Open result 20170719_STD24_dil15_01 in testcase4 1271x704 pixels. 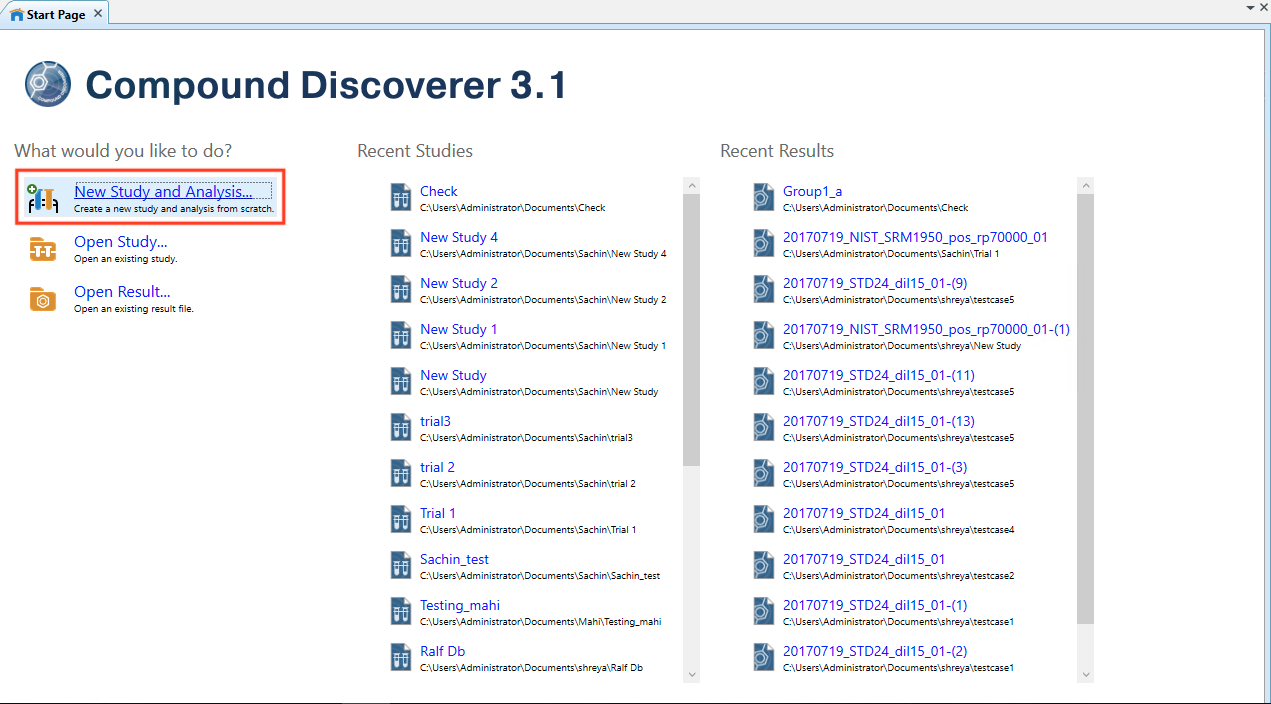click(864, 513)
